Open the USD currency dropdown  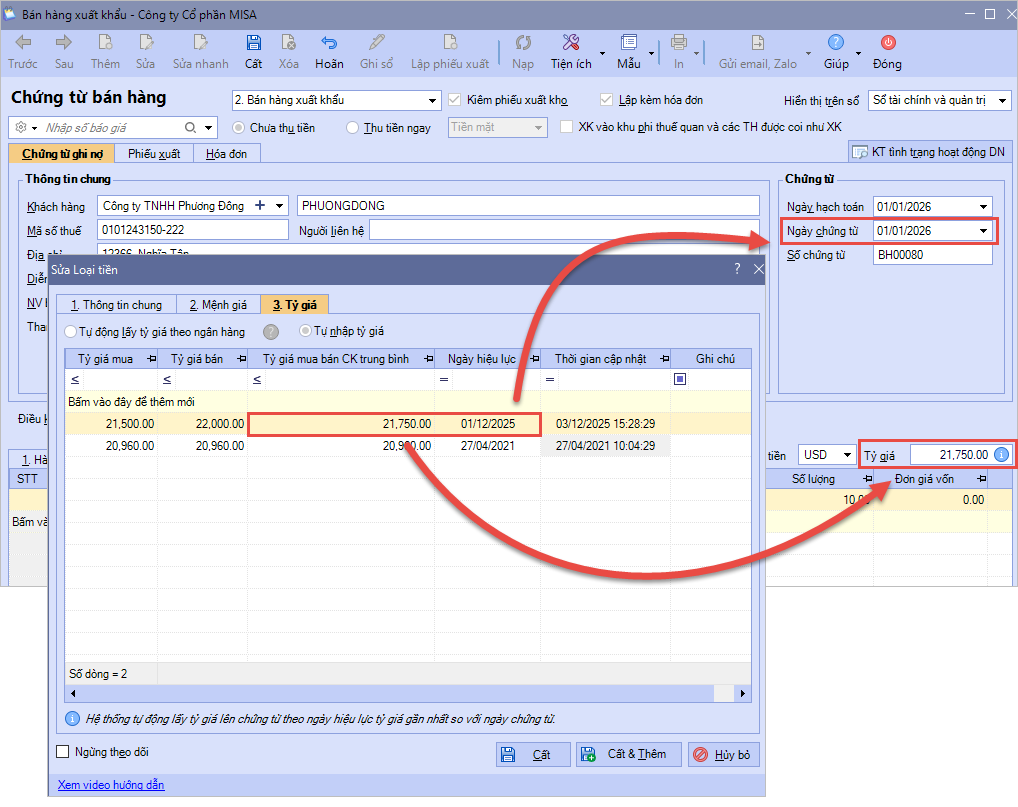click(x=846, y=455)
